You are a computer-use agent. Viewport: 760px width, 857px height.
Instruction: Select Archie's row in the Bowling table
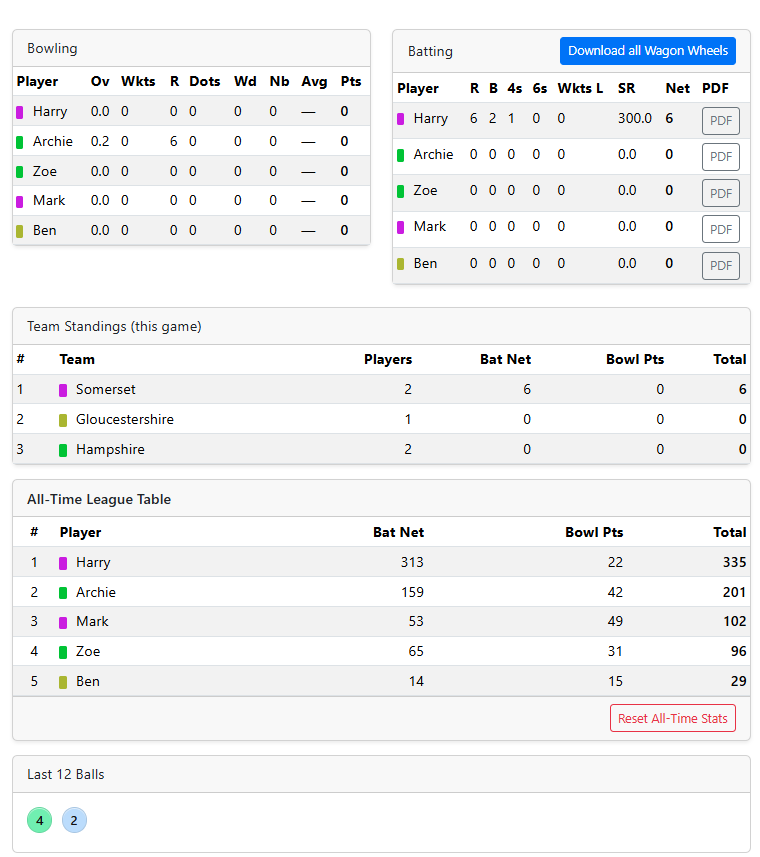click(180, 141)
